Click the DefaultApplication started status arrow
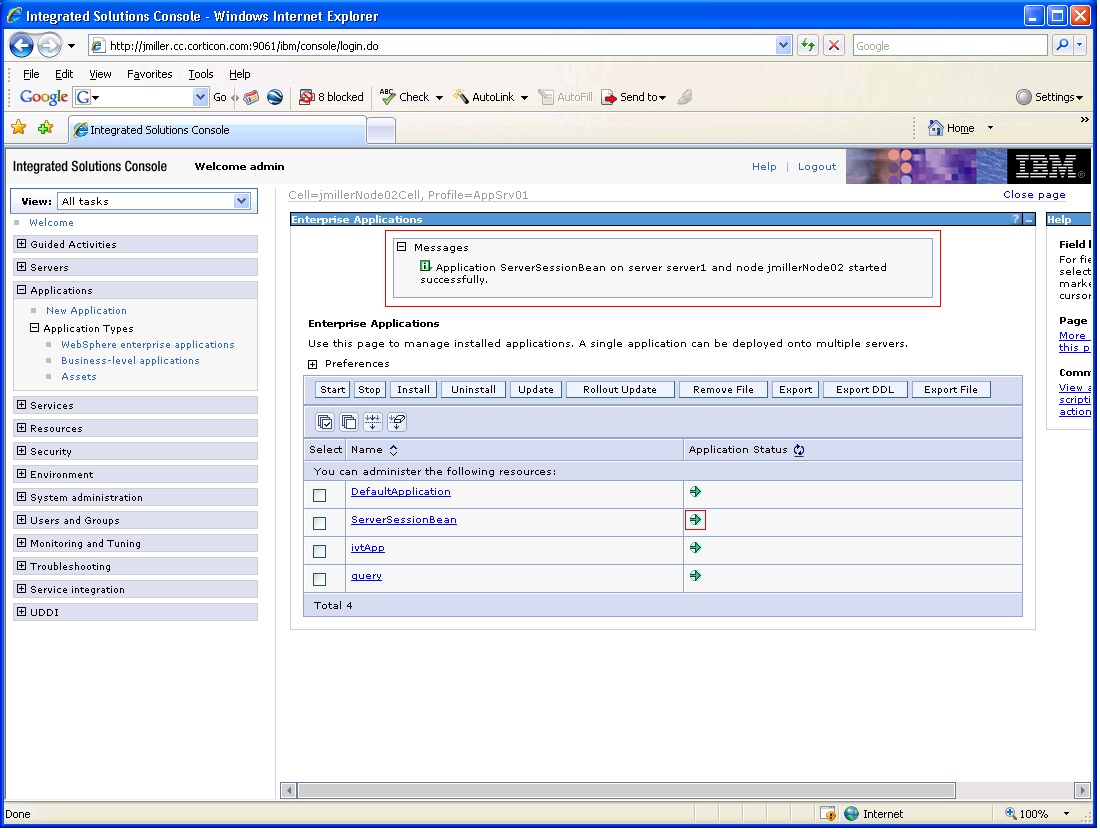This screenshot has width=1100, height=832. pos(695,492)
